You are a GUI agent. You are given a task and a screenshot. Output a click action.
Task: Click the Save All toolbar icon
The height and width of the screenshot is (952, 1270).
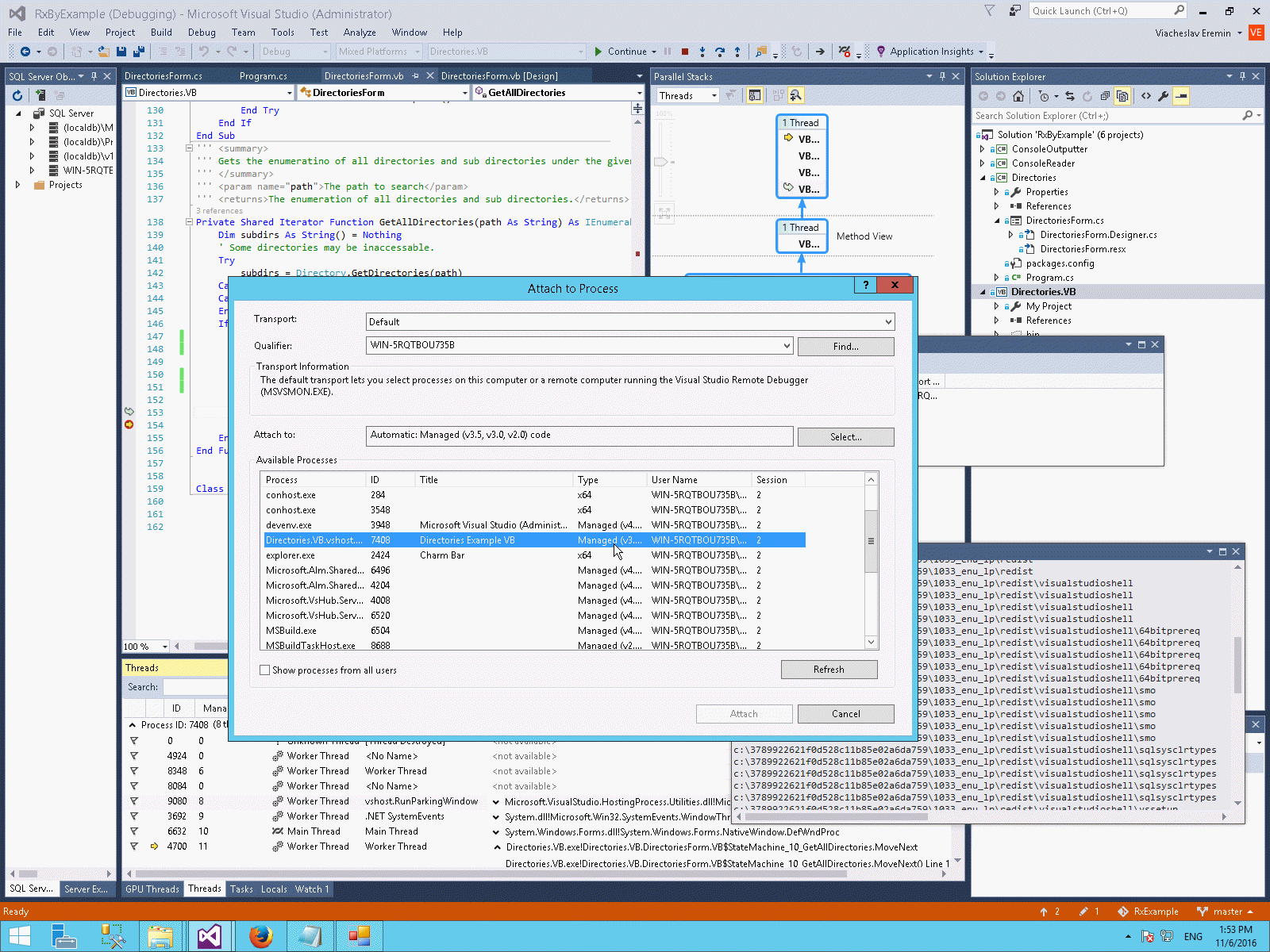pyautogui.click(x=138, y=52)
